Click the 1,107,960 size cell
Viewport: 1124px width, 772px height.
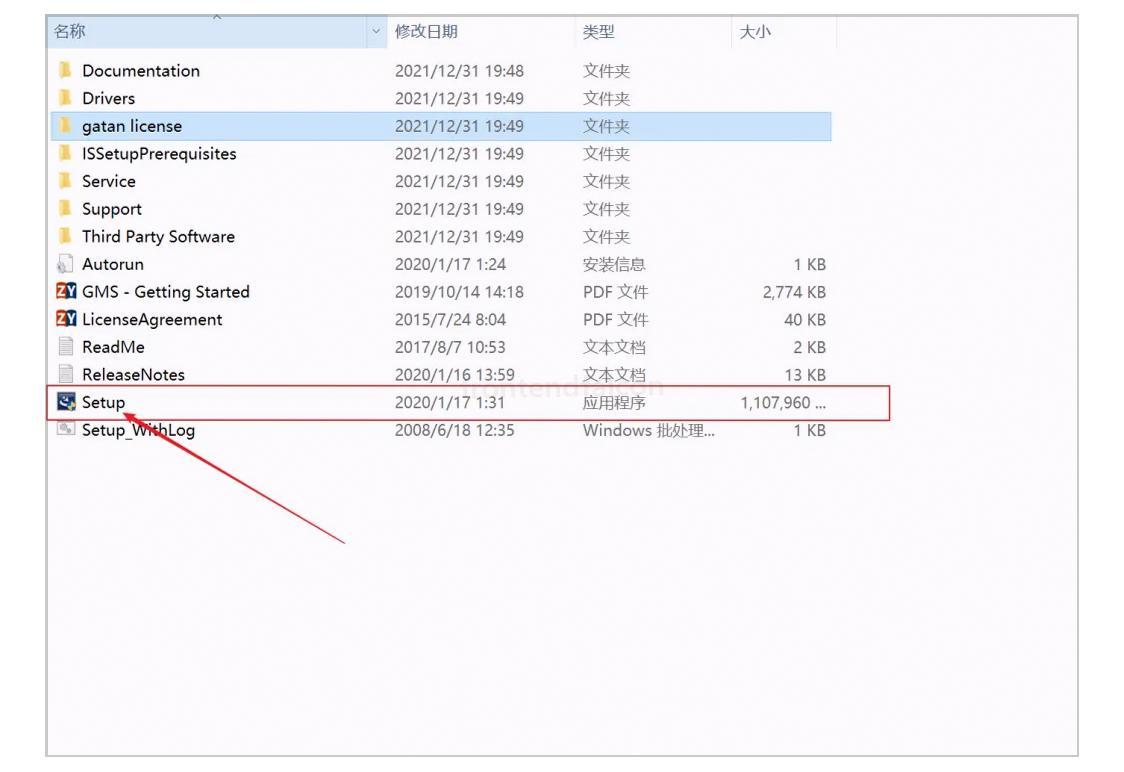click(783, 403)
